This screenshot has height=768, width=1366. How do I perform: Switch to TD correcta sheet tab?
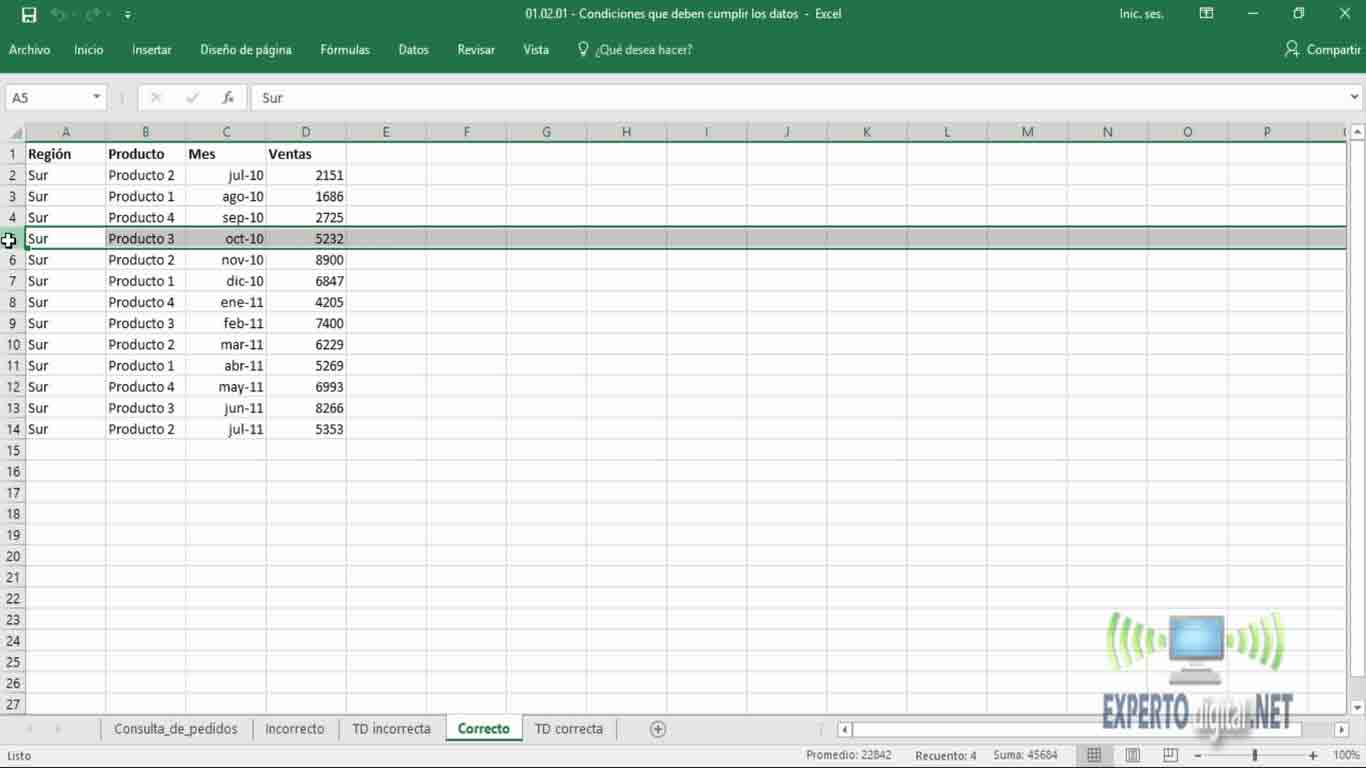[568, 729]
